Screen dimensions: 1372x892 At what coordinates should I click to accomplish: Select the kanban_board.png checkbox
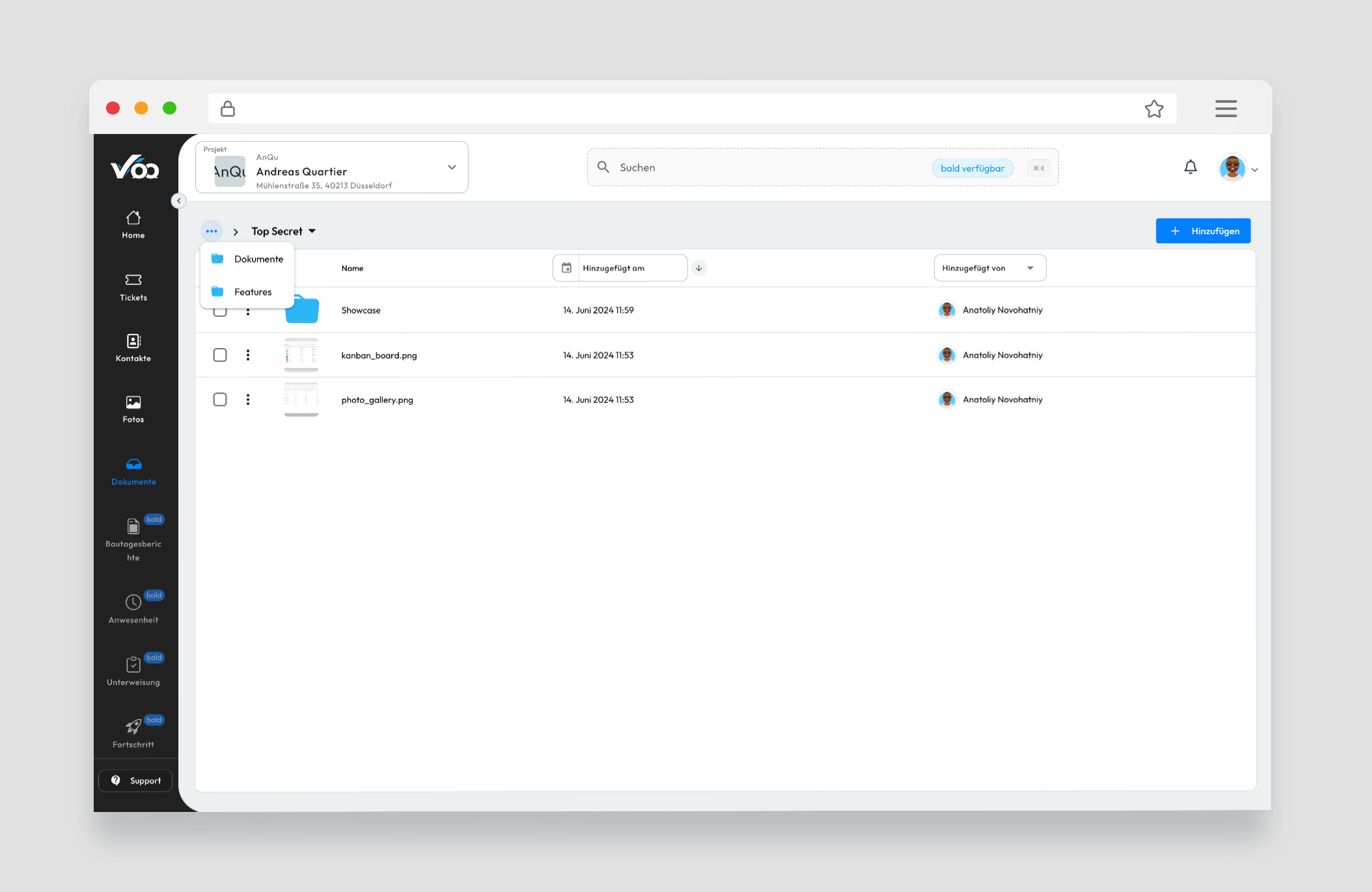(x=220, y=355)
